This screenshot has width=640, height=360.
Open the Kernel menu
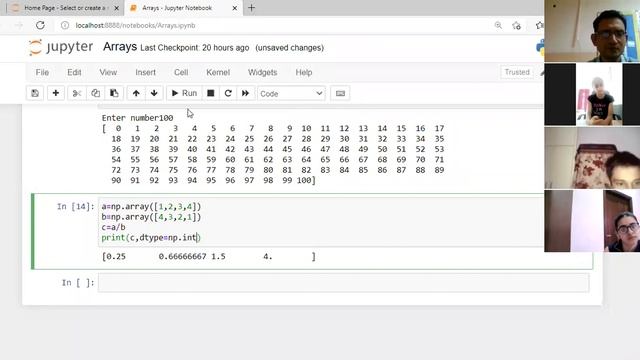click(218, 72)
